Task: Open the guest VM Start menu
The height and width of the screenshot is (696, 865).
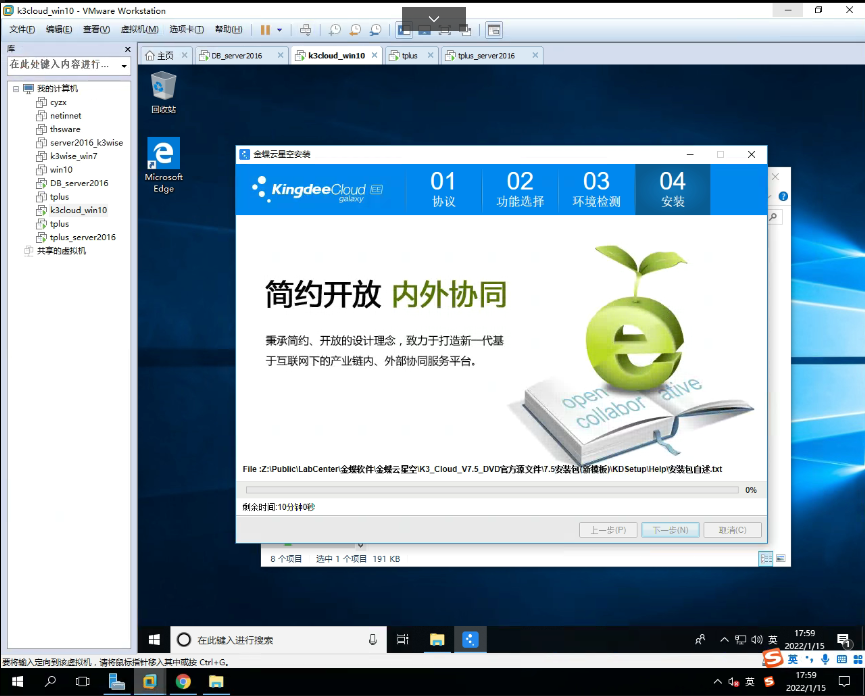Action: coord(154,640)
